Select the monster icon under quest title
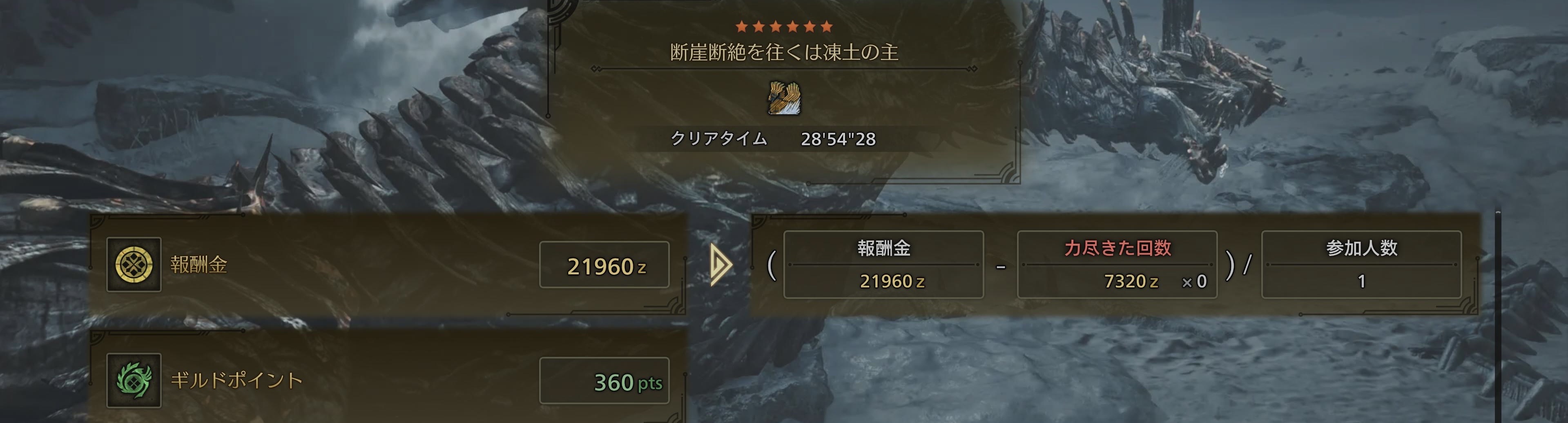 (784, 98)
